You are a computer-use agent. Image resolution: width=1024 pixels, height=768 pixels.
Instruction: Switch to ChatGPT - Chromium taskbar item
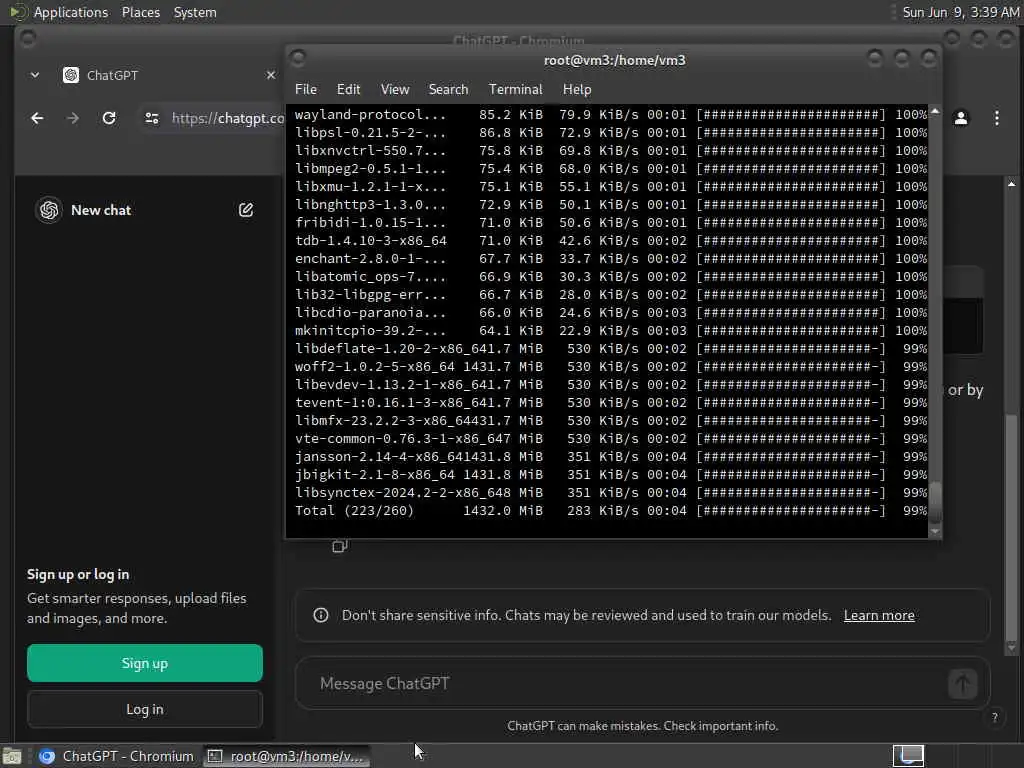coord(116,756)
